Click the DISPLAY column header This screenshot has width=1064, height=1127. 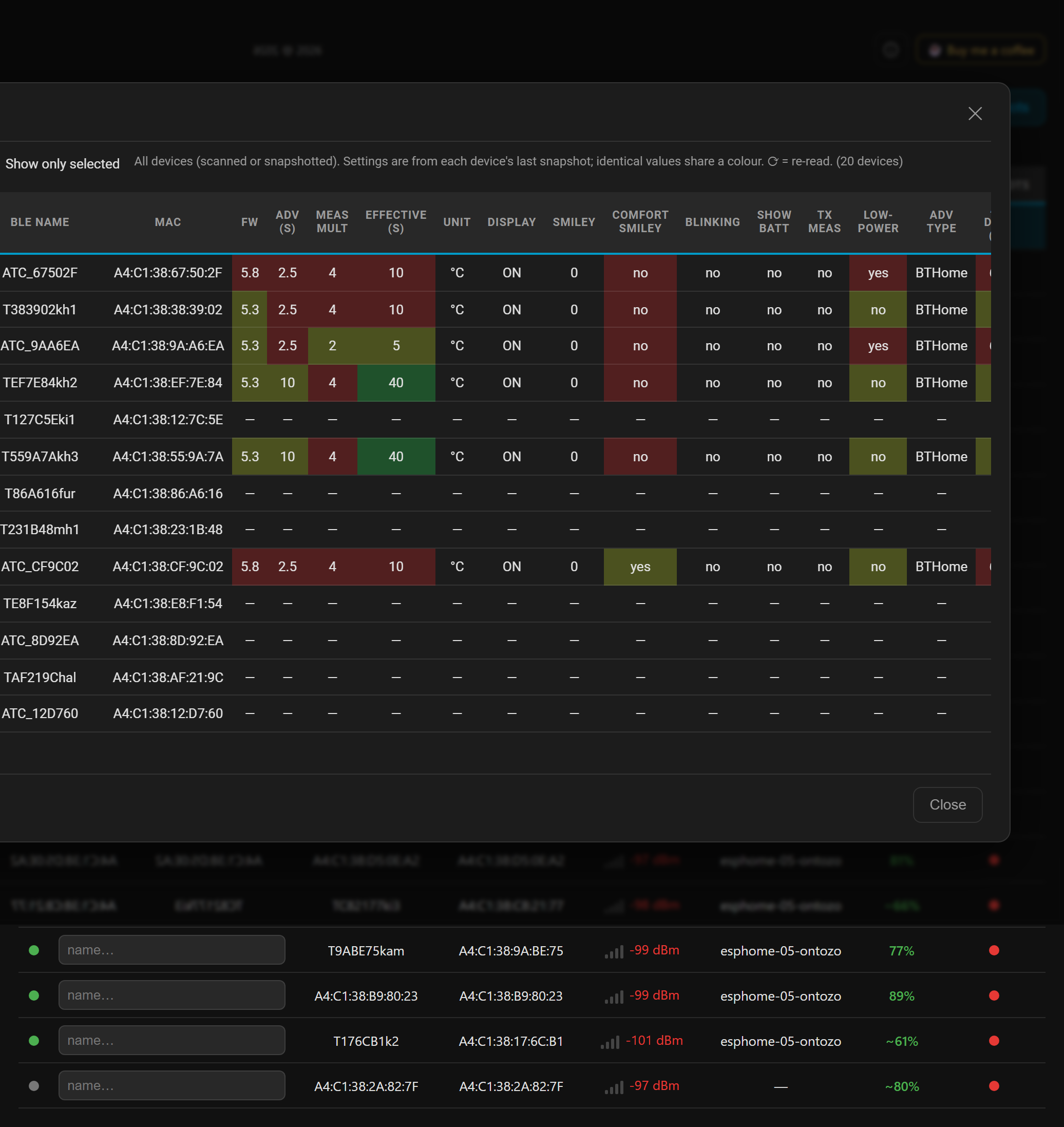[x=511, y=222]
